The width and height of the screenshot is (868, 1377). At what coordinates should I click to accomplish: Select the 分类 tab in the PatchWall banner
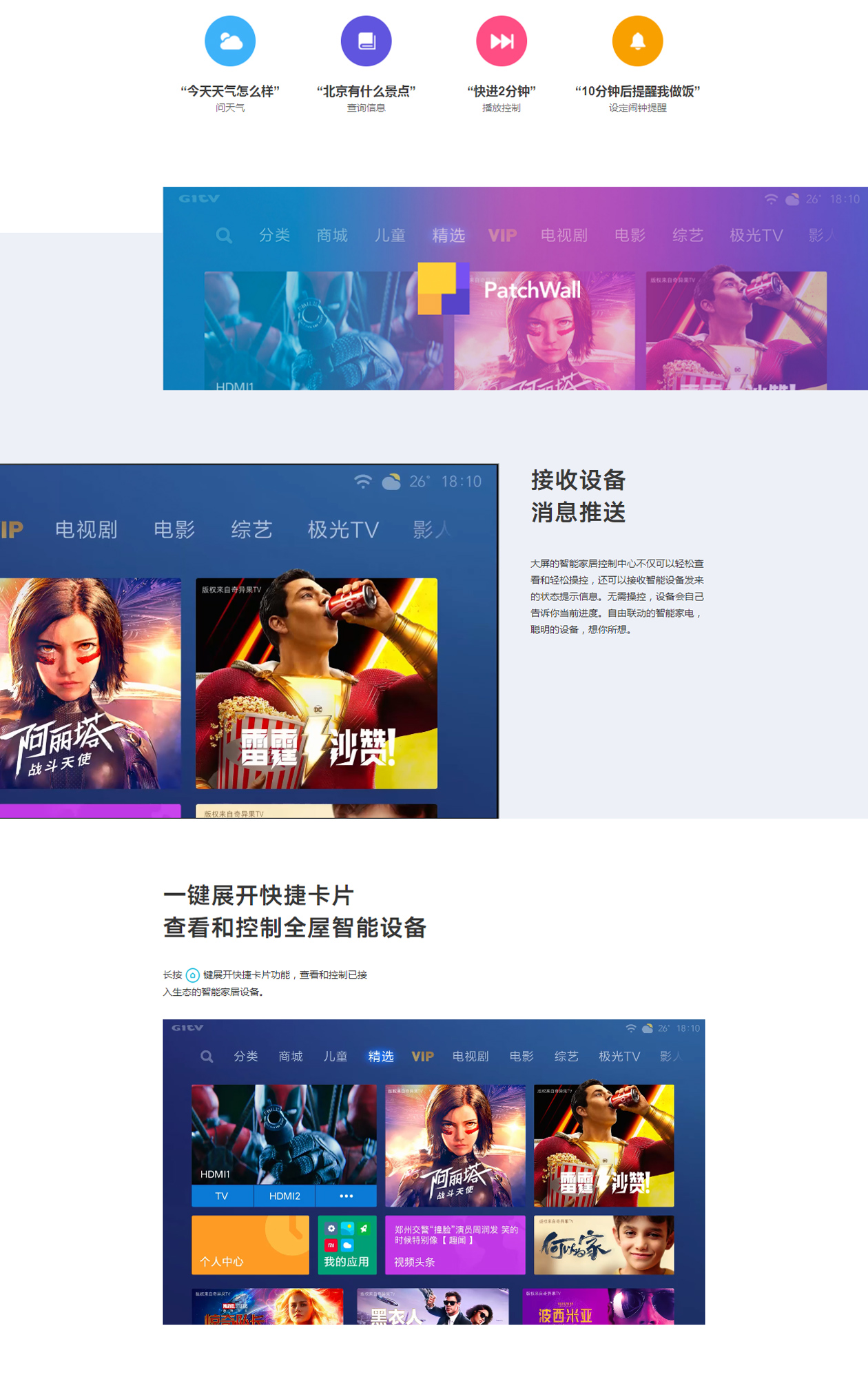(274, 236)
